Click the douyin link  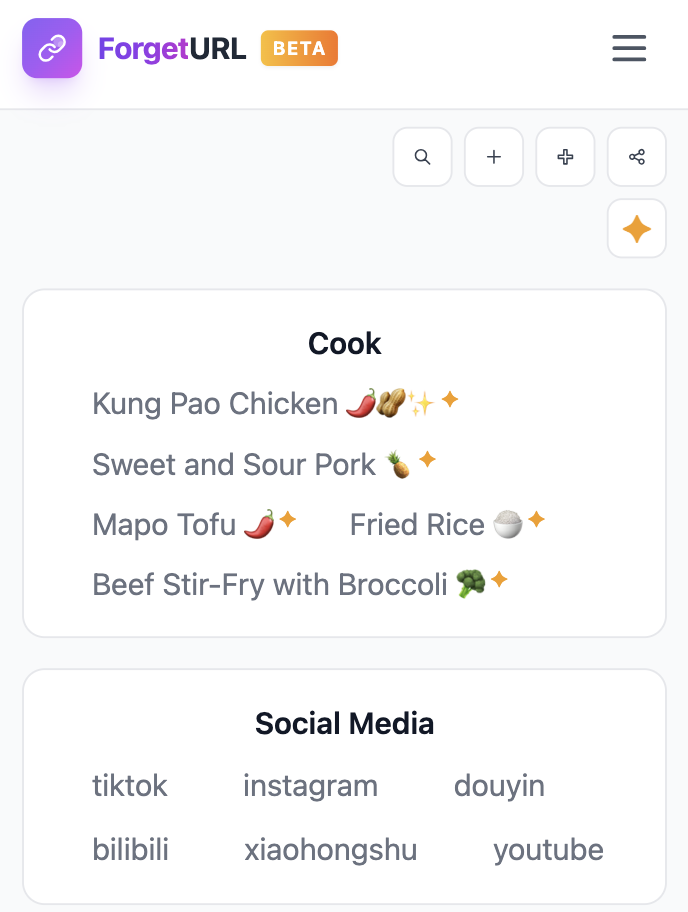pyautogui.click(x=499, y=786)
